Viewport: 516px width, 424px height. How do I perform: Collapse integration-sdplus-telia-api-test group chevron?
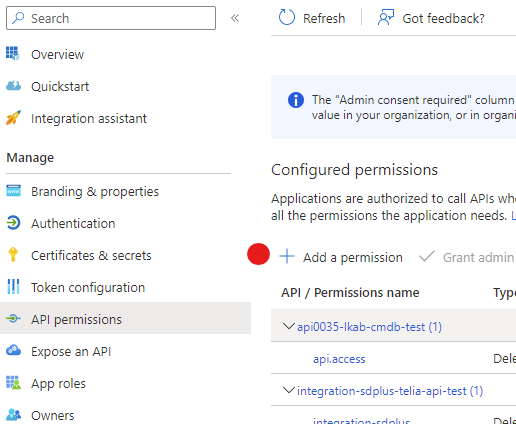288,390
